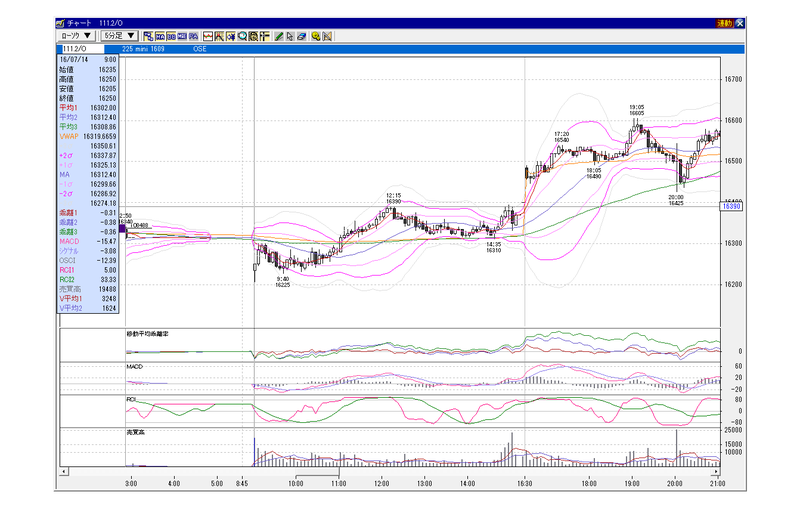The image size is (800, 507).
Task: Click the last toolbar icon on right
Action: tap(326, 35)
